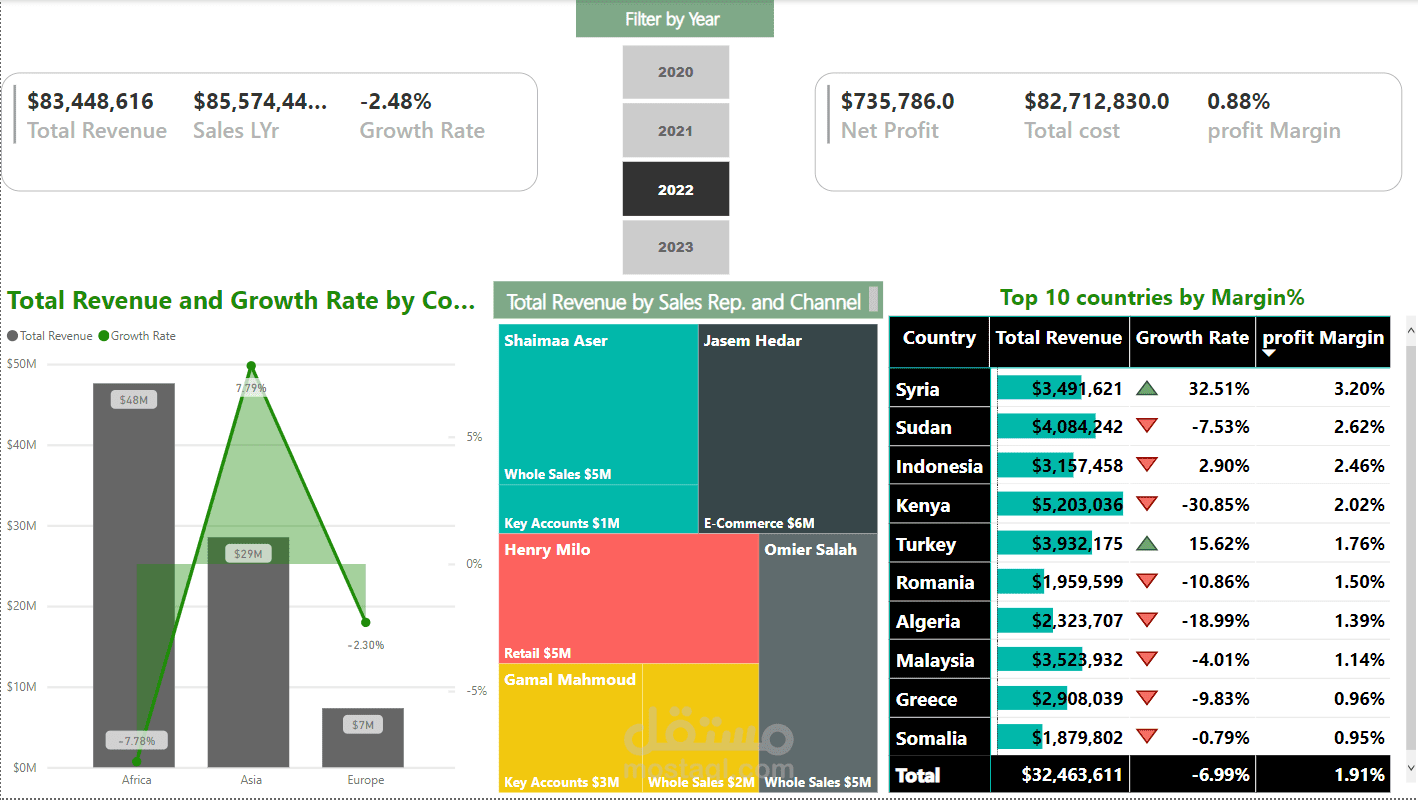Select year 2020 in the slicer

point(676,72)
